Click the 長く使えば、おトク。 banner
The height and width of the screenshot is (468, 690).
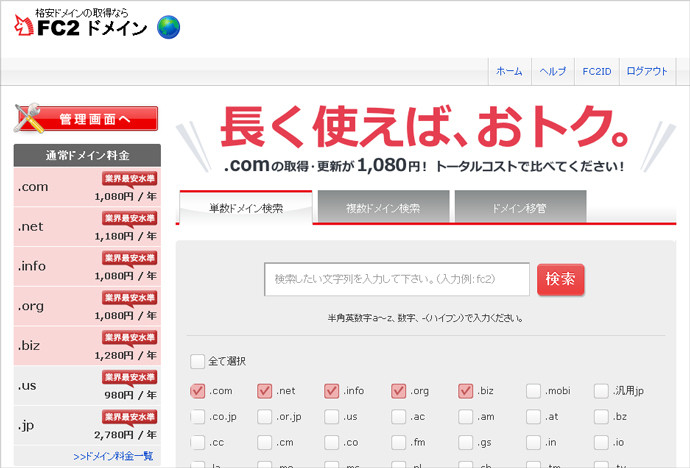coord(425,139)
